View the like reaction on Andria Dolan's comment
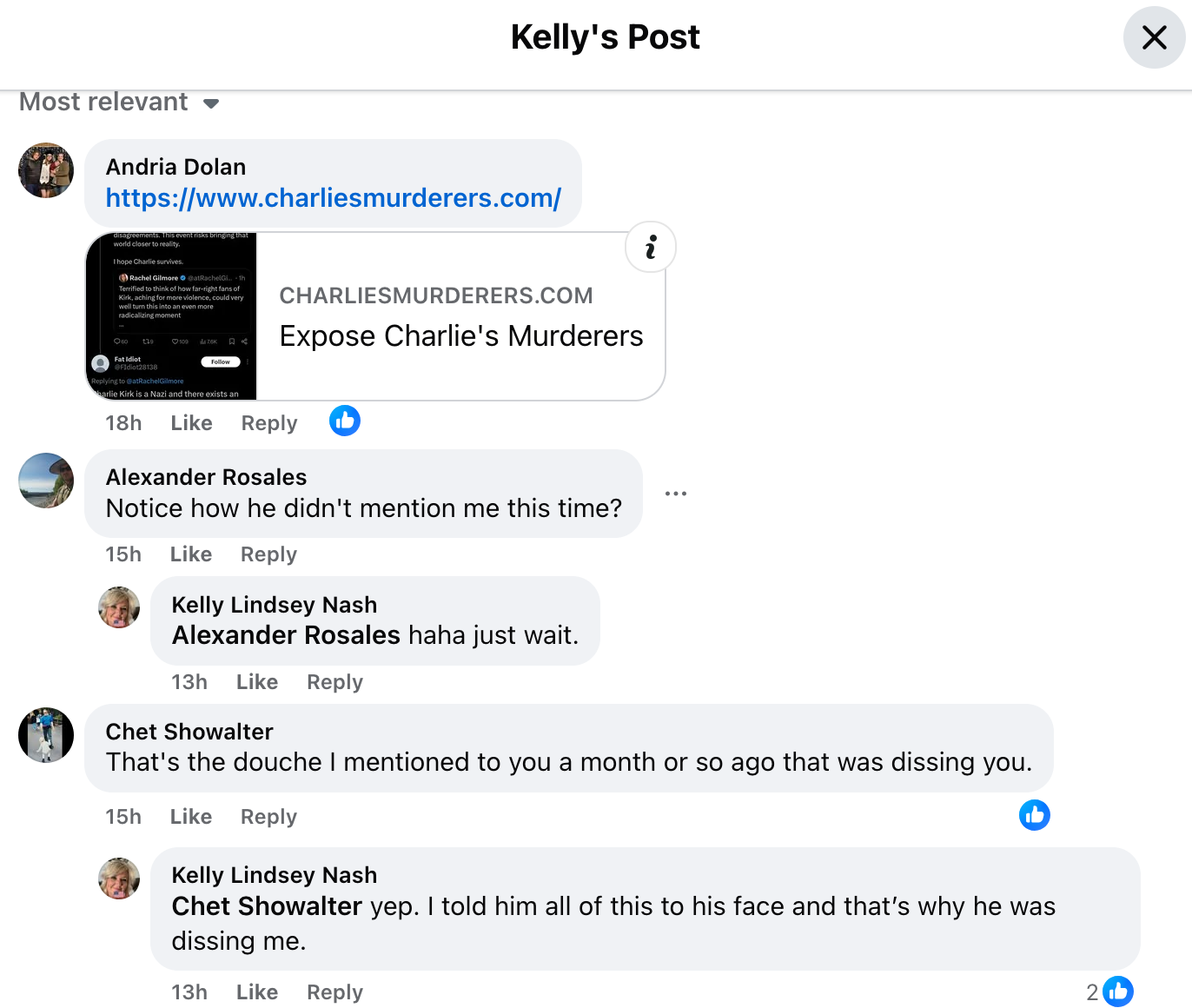The width and height of the screenshot is (1192, 1008). click(345, 421)
